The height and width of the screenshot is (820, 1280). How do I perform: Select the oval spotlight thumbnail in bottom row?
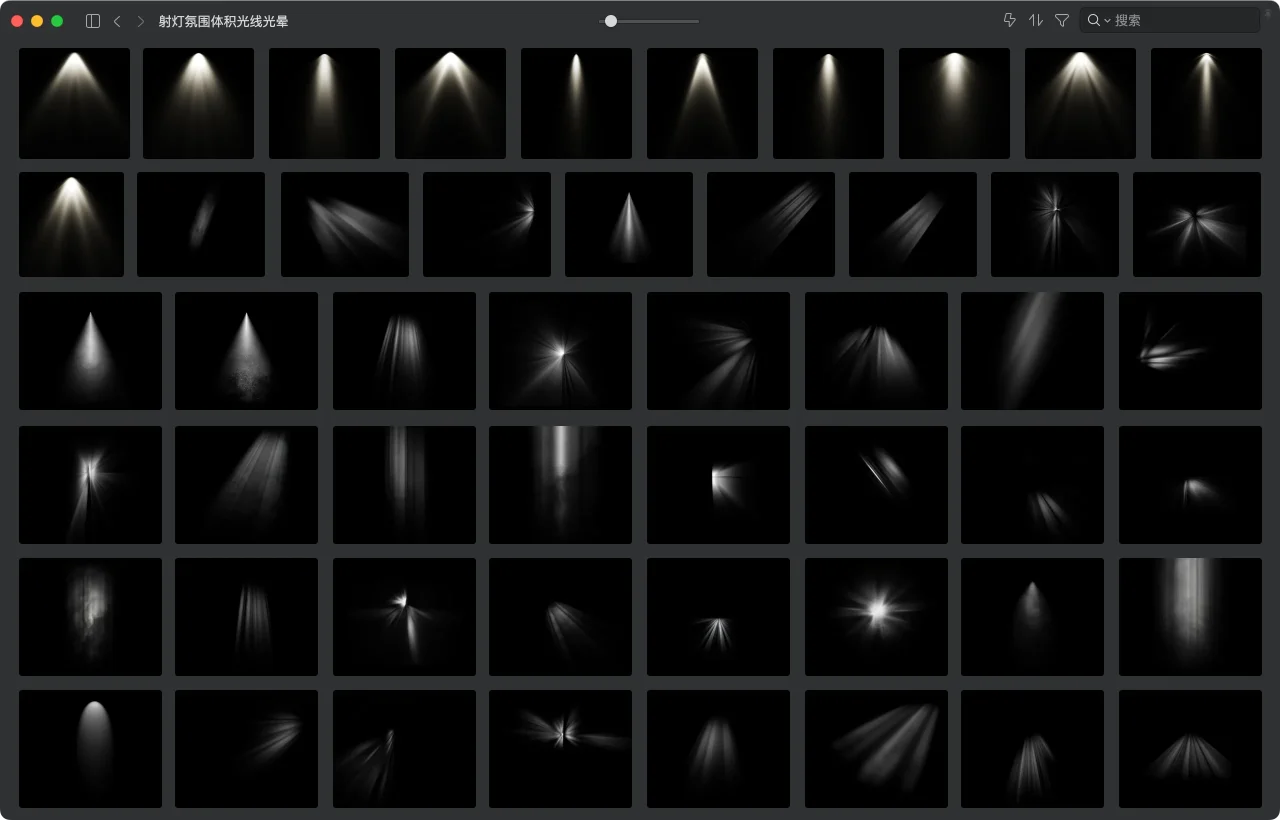90,749
